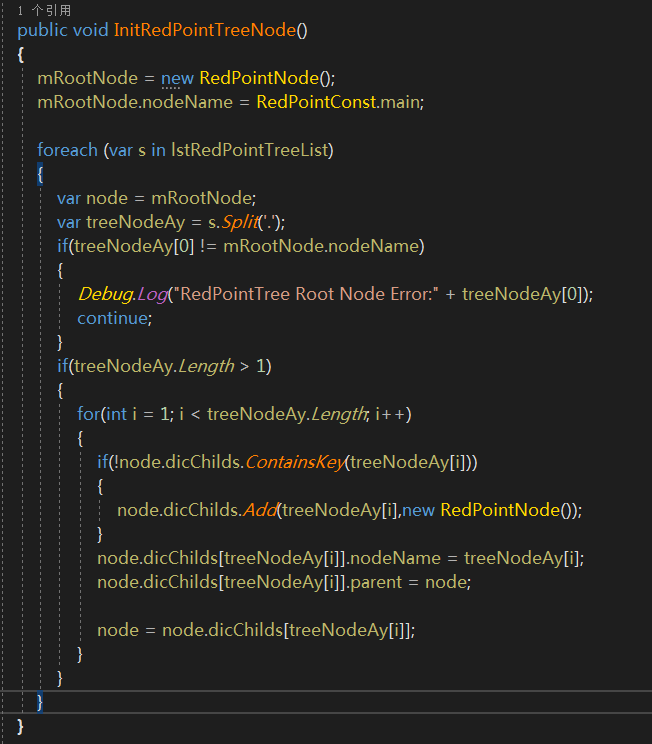Click 'Debug' in the Debug.Log call
Image resolution: width=652 pixels, height=744 pixels.
tap(106, 294)
